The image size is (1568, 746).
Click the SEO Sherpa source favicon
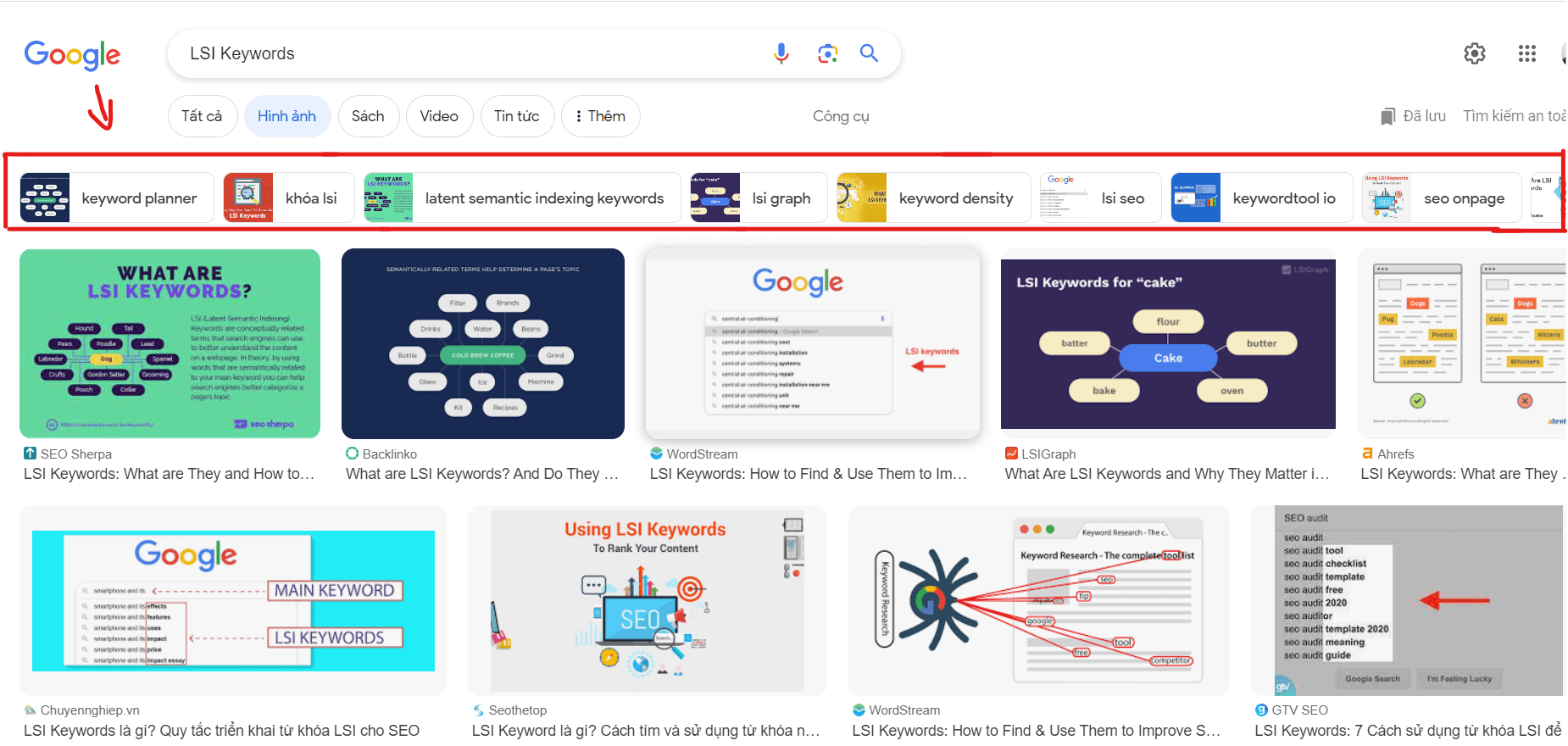(30, 454)
